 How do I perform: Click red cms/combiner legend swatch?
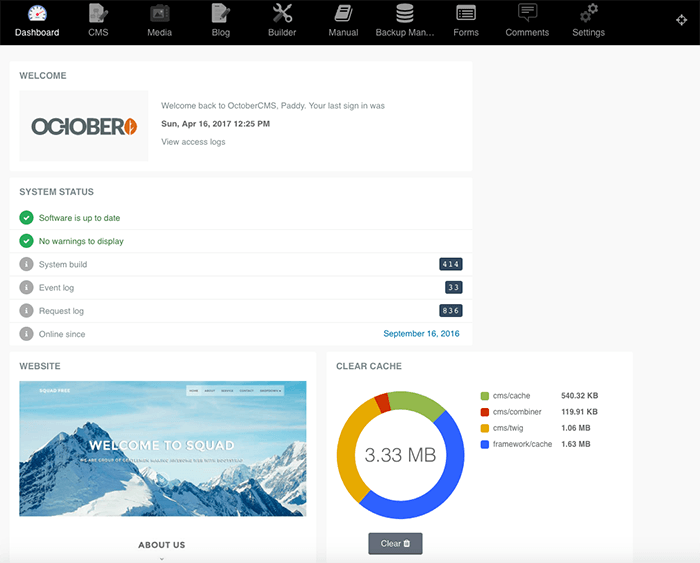tap(484, 412)
